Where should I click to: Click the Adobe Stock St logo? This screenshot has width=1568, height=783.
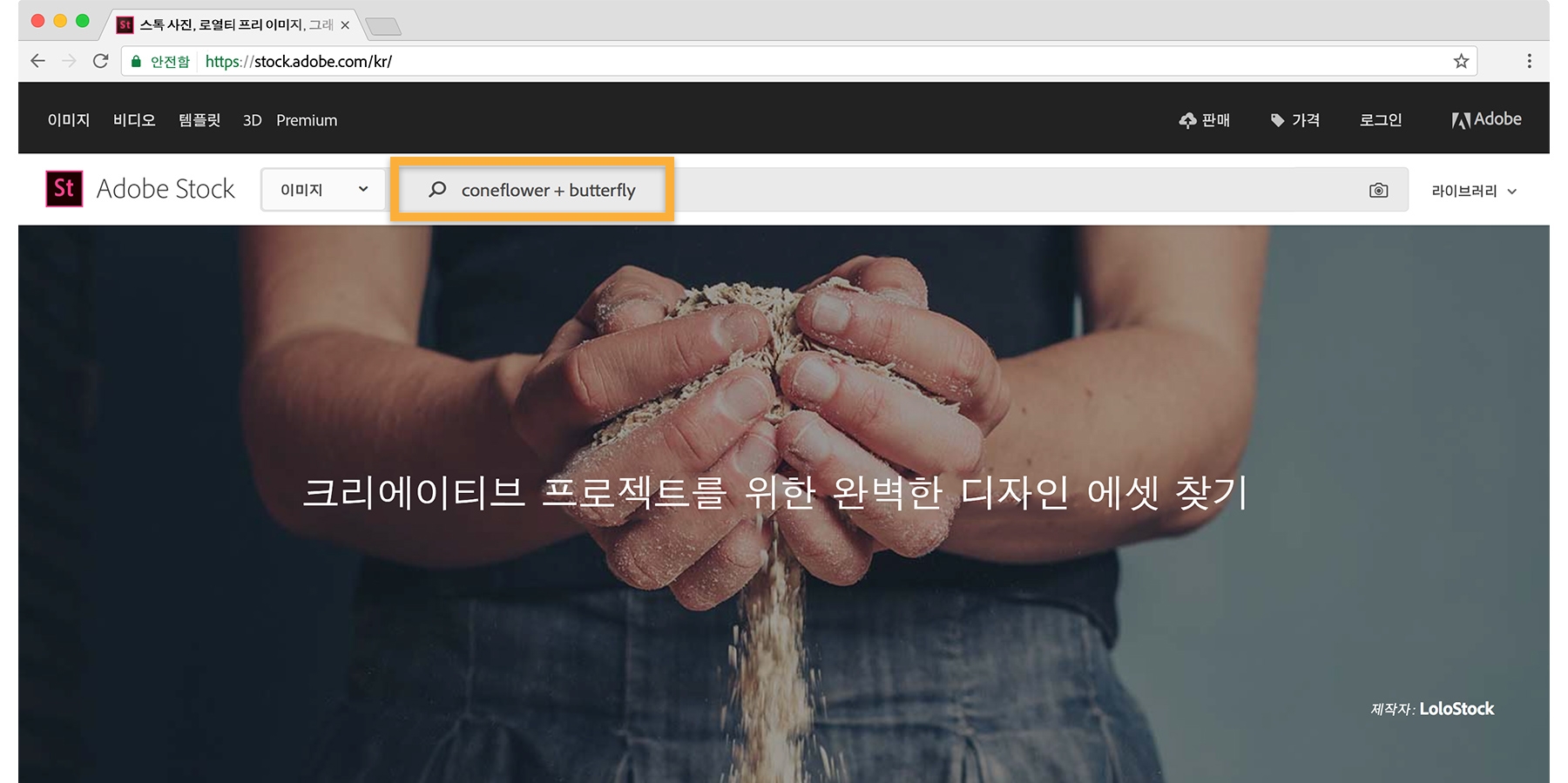[64, 188]
